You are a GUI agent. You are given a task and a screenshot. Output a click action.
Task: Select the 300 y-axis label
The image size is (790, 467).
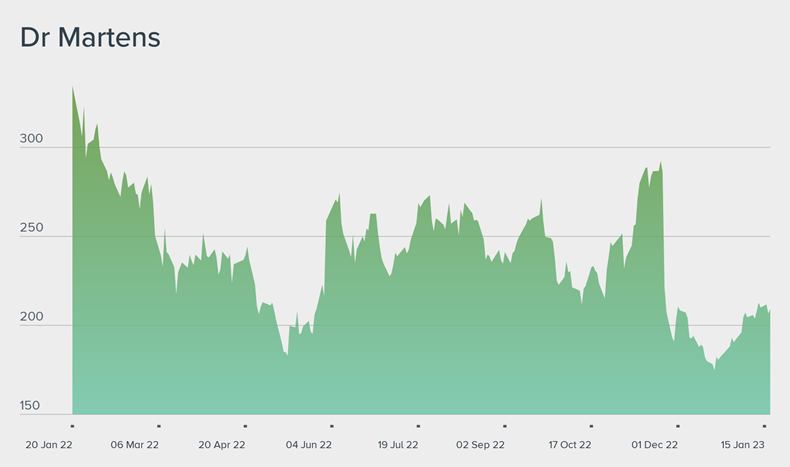pyautogui.click(x=31, y=139)
